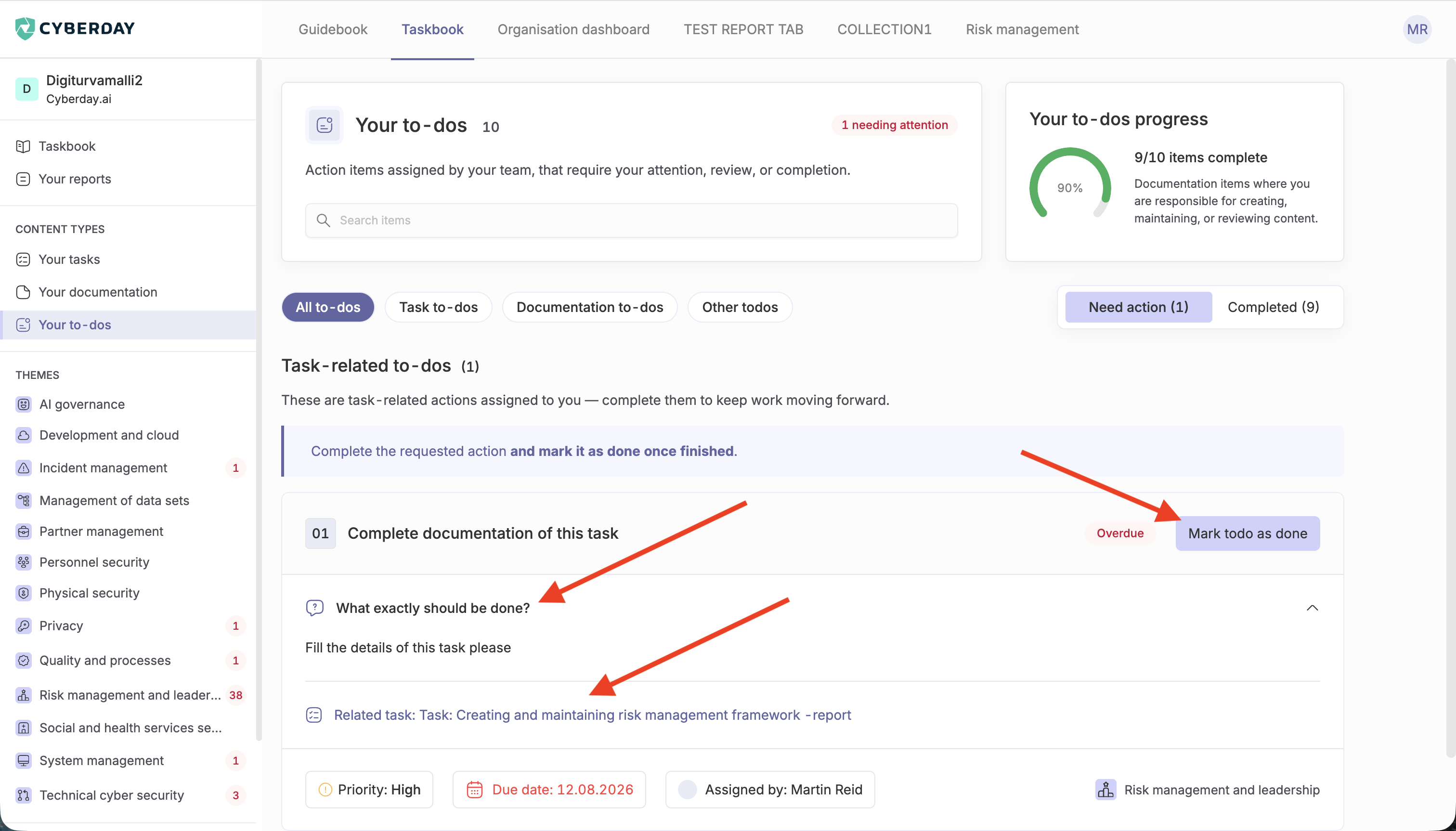Open the related task risk management framework link

click(x=592, y=714)
